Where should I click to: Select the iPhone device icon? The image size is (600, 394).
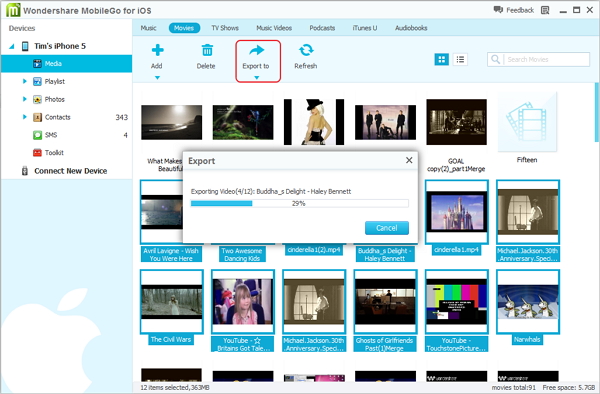tap(25, 46)
